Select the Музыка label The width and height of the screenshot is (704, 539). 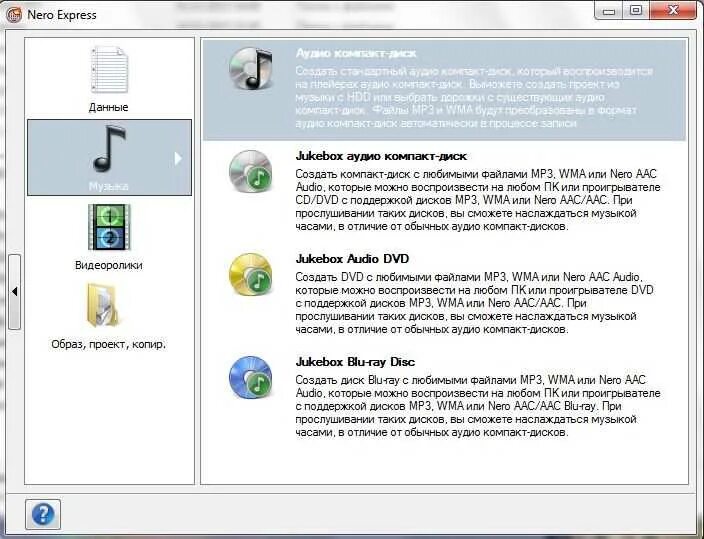108,186
